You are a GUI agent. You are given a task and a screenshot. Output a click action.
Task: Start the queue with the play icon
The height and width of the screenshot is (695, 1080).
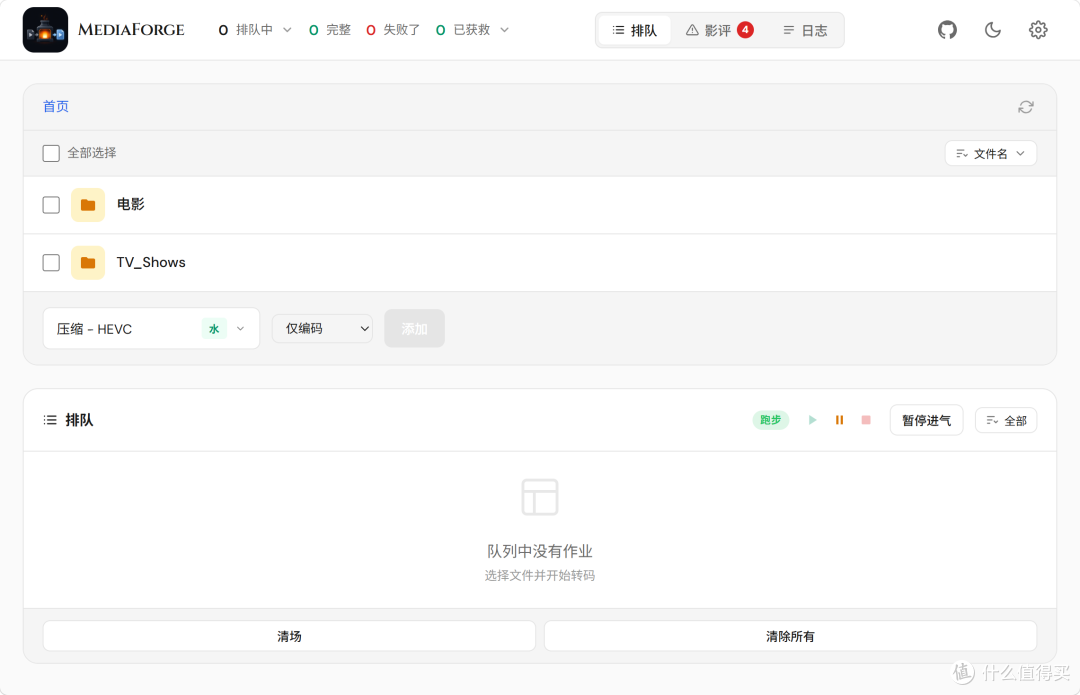pyautogui.click(x=813, y=419)
